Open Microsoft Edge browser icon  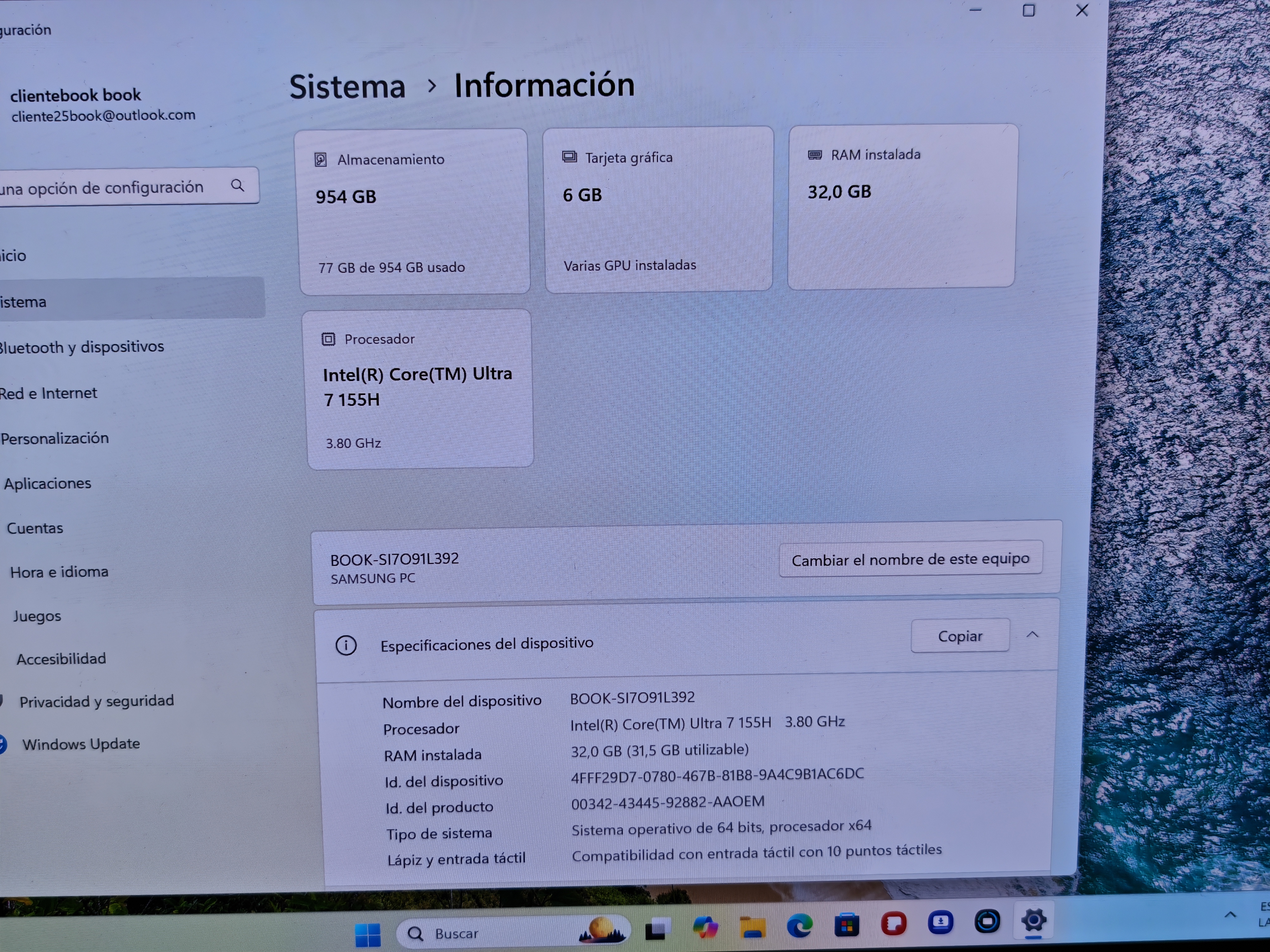(799, 926)
